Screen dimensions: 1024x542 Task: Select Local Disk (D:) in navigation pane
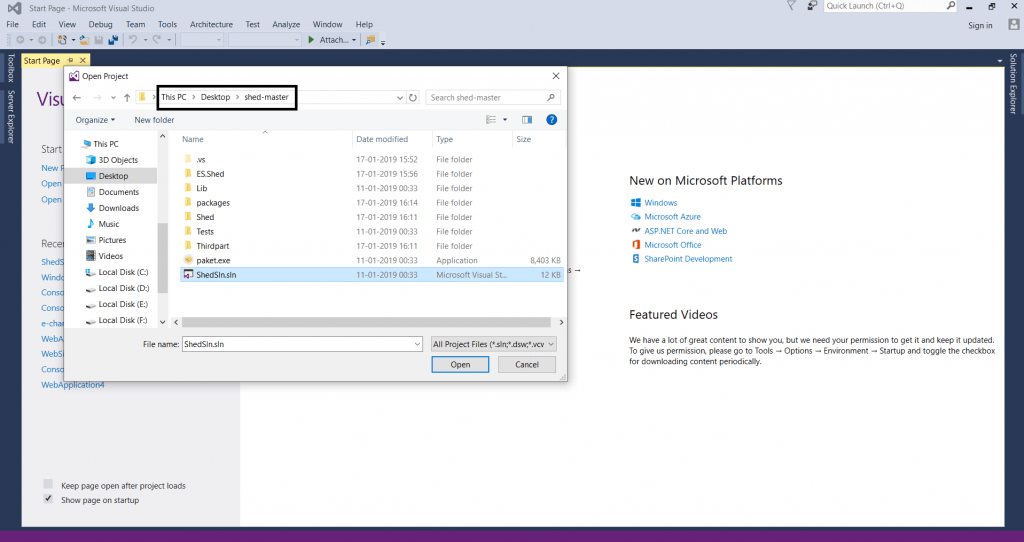point(123,288)
